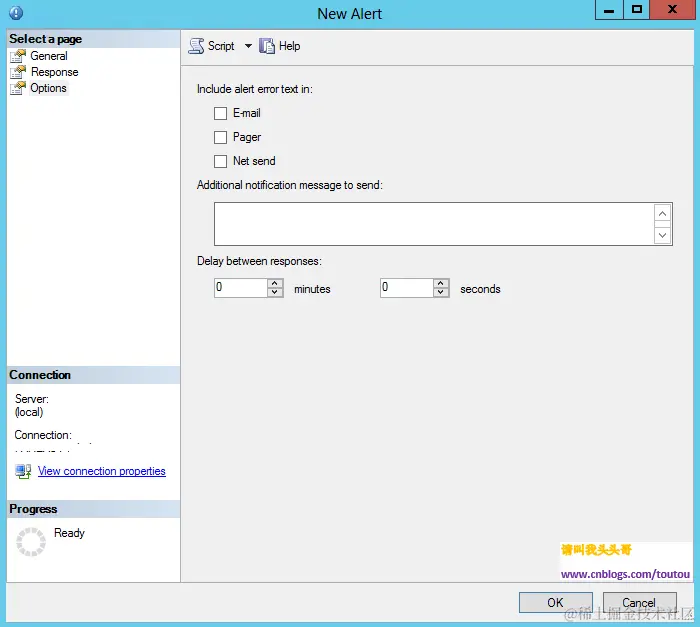Click the Help book icon
Screen dimensions: 700x627
tap(267, 46)
